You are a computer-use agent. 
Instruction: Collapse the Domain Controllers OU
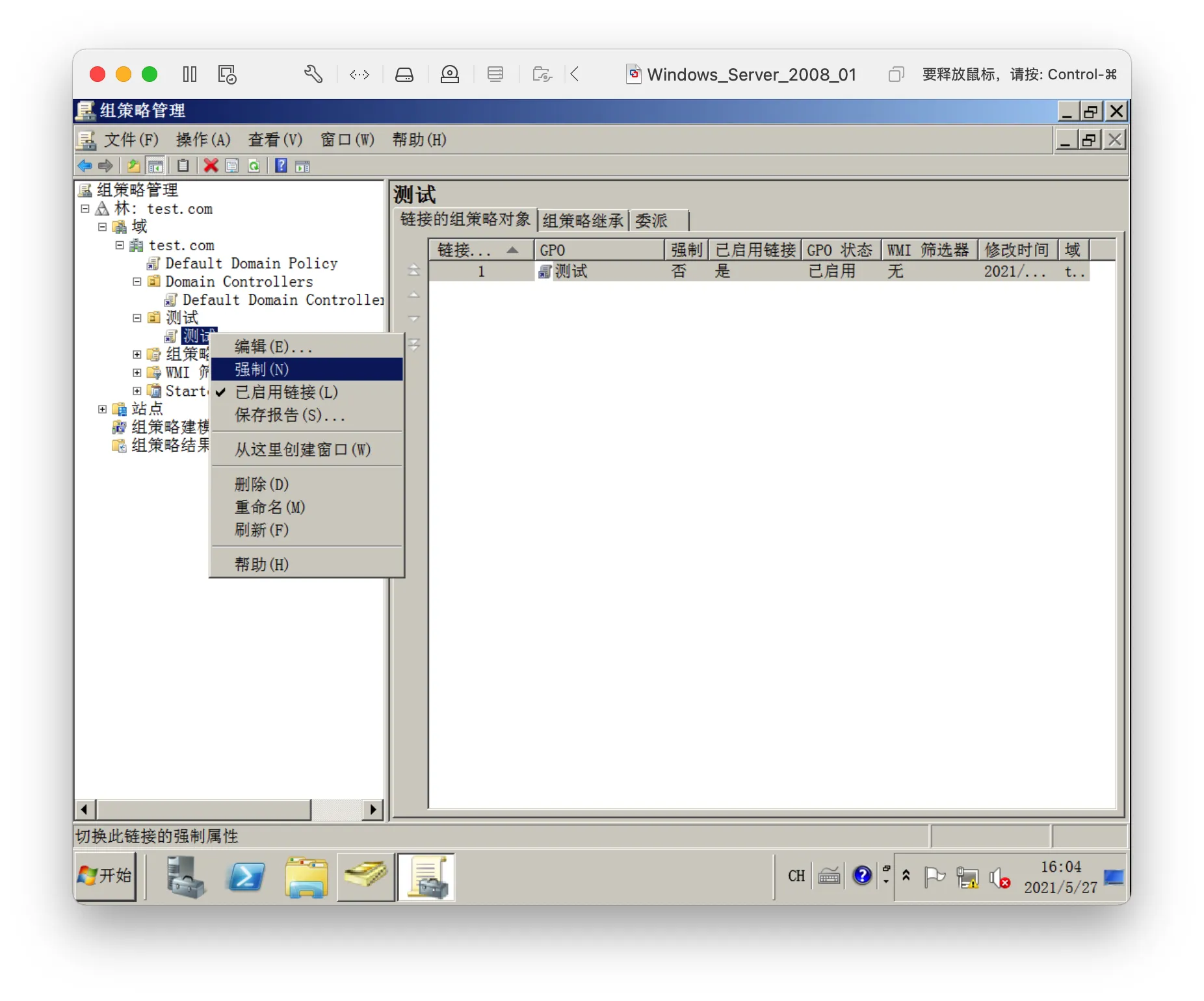tap(137, 281)
